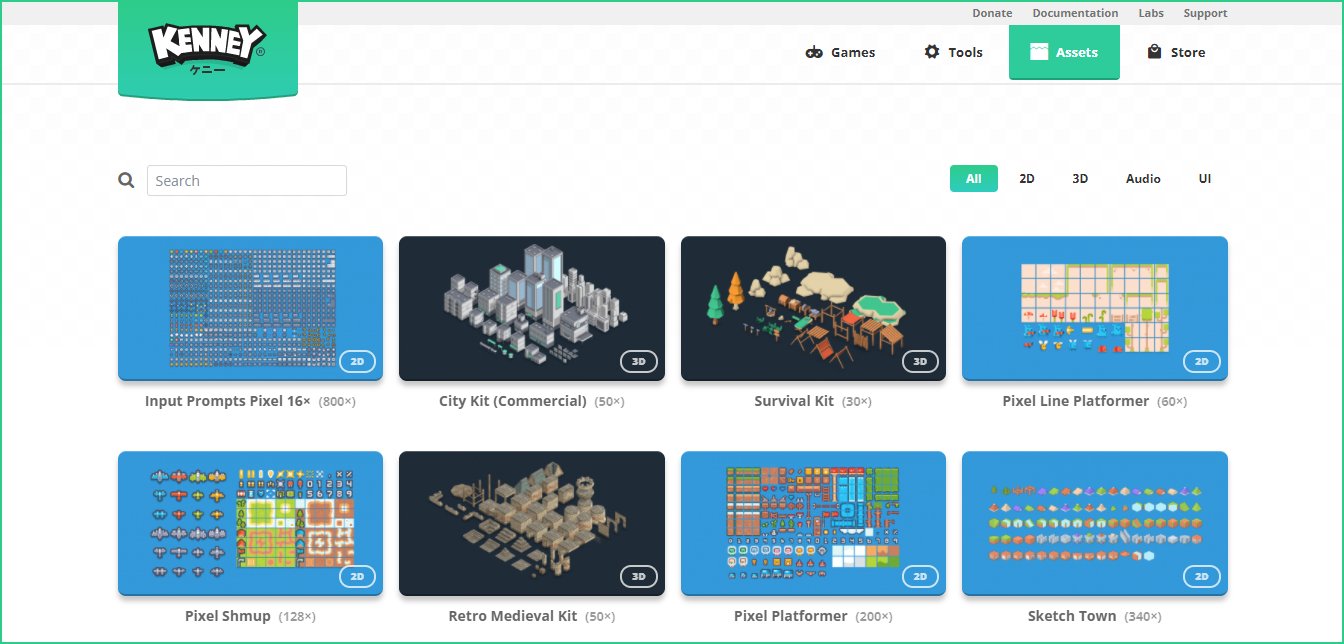Screen dimensions: 1344x644
Task: Select the All filter
Action: [x=974, y=179]
